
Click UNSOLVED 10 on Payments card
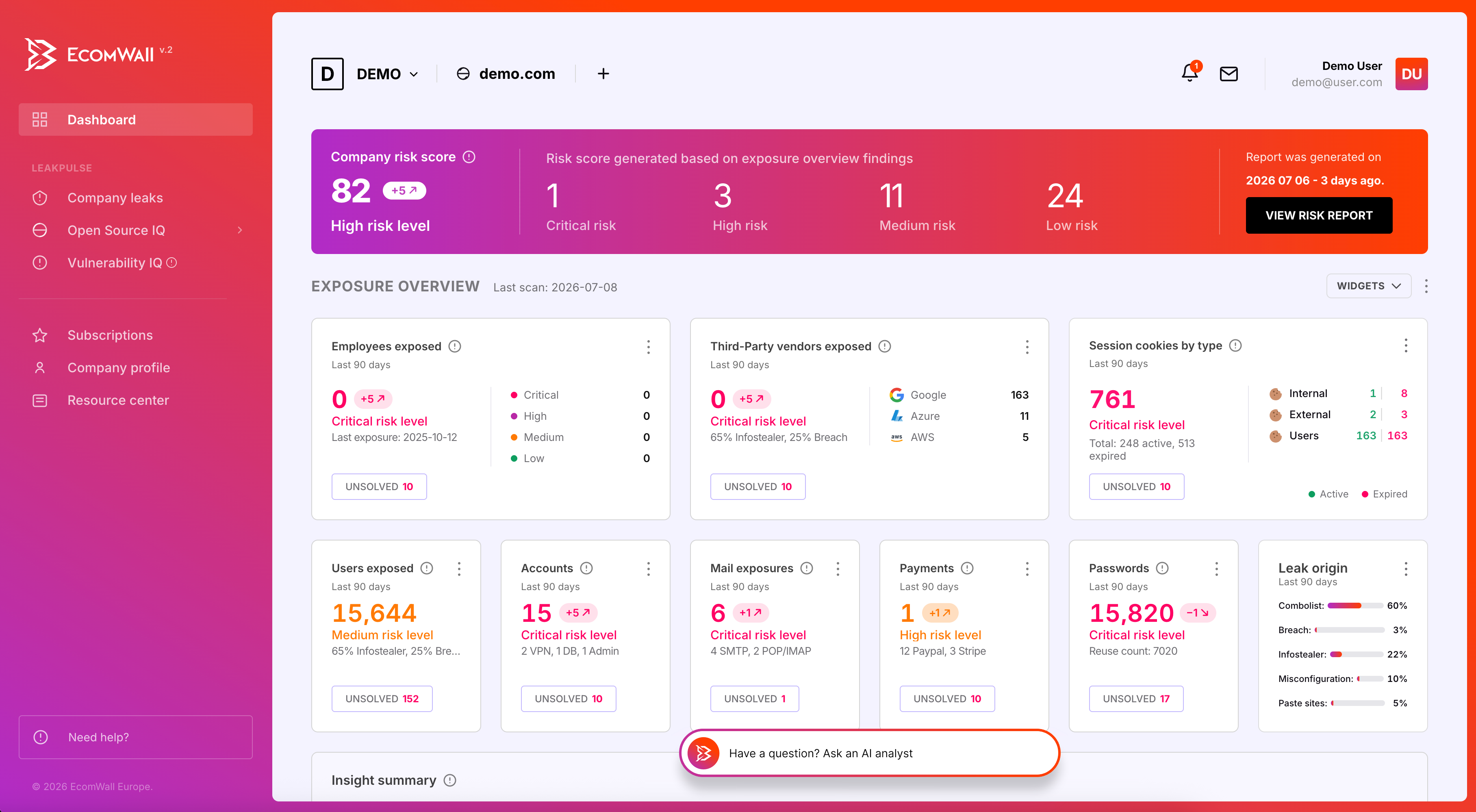(x=947, y=699)
